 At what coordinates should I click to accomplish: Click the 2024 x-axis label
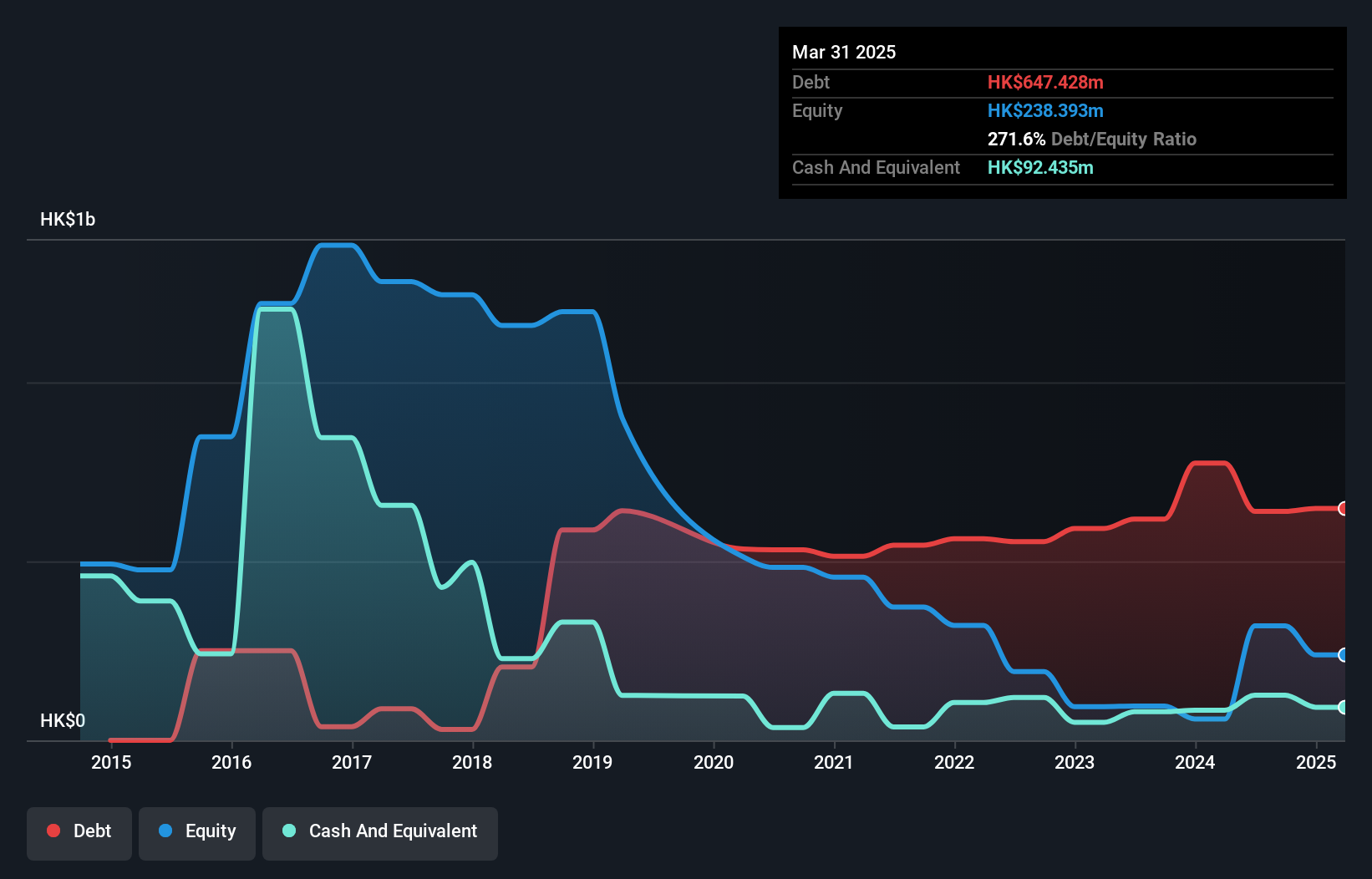pyautogui.click(x=1195, y=762)
